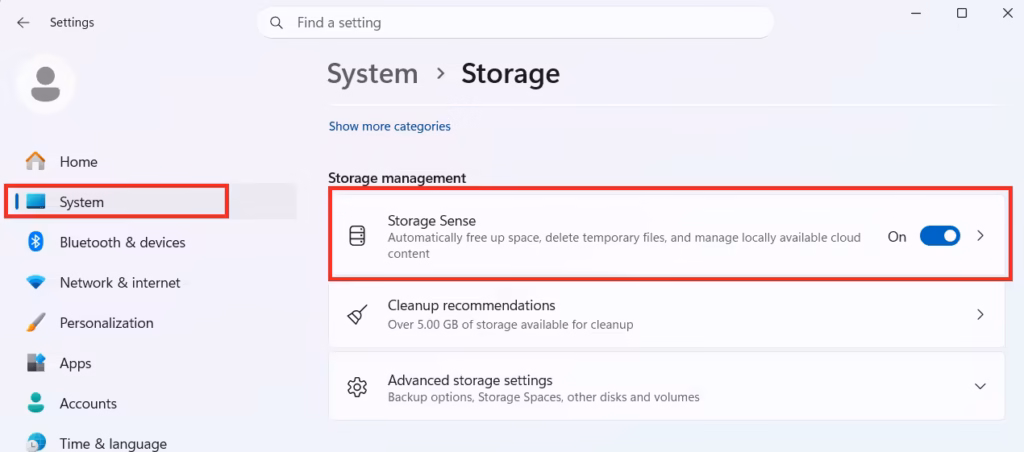Screen dimensions: 1024x452
Task: Click the Accounts person icon
Action: tap(35, 403)
